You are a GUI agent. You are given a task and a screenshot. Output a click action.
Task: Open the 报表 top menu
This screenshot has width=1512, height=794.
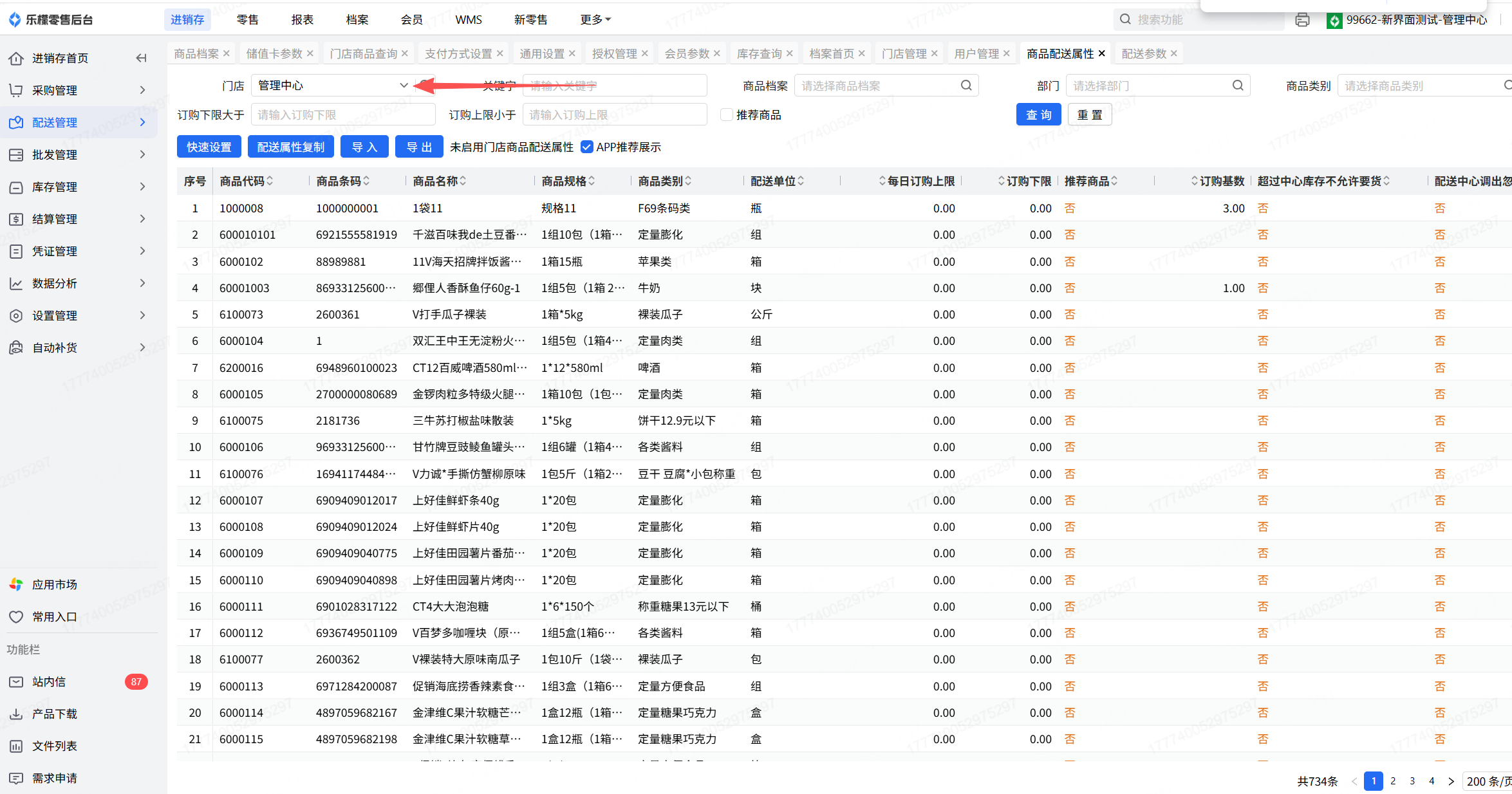click(302, 20)
